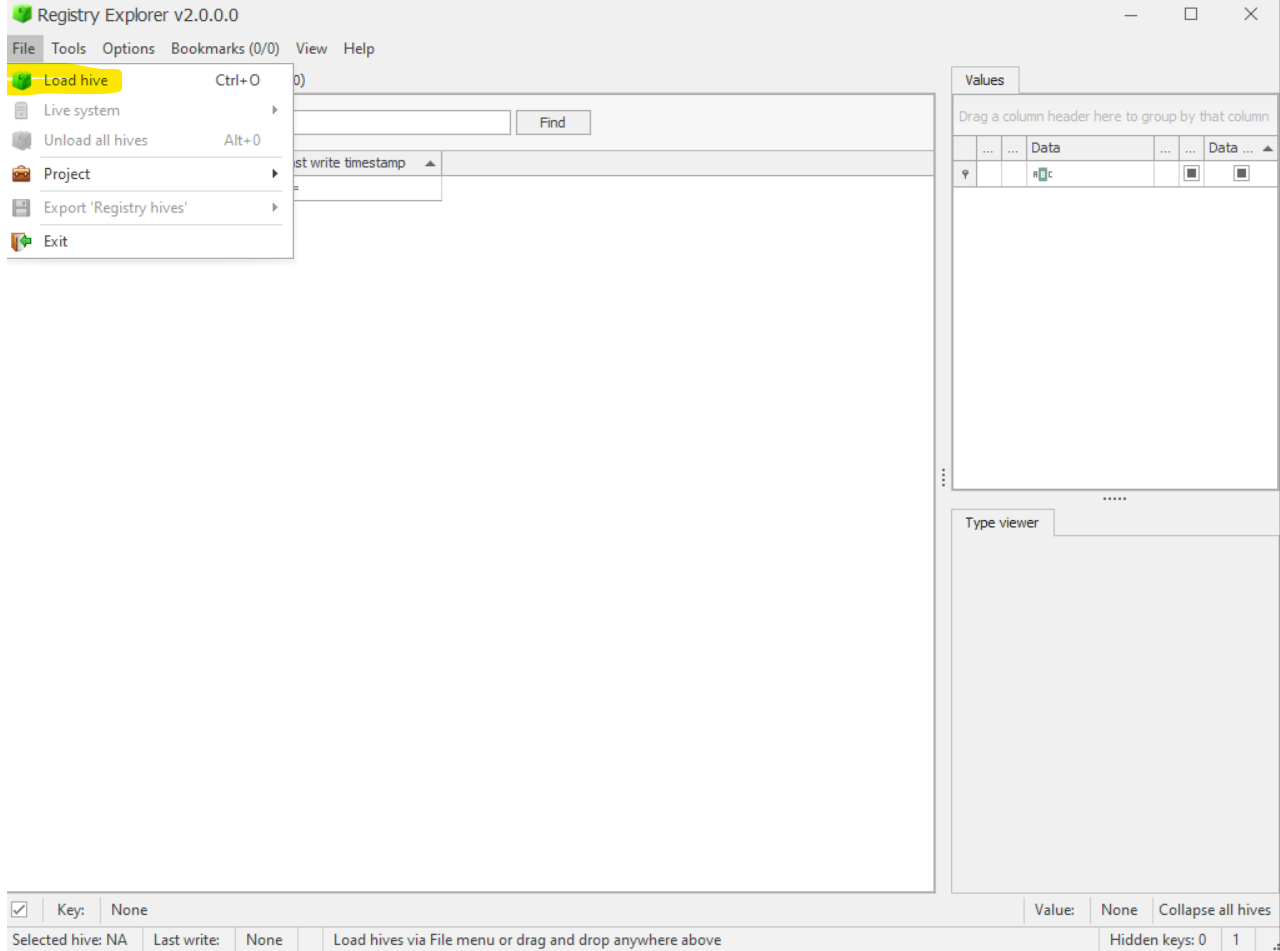1280x951 pixels.
Task: Click the Find button
Action: click(x=553, y=122)
